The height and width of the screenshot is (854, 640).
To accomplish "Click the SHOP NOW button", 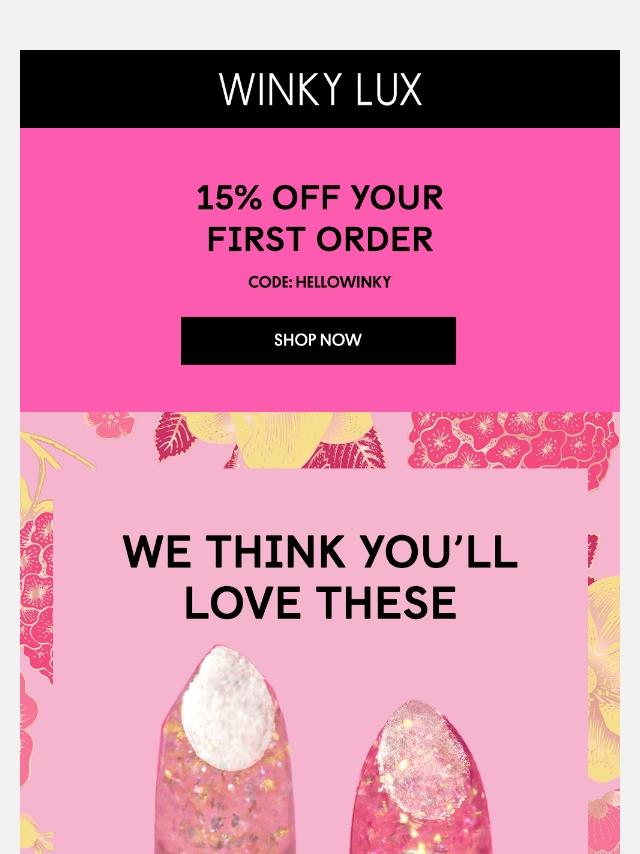I will click(x=318, y=341).
